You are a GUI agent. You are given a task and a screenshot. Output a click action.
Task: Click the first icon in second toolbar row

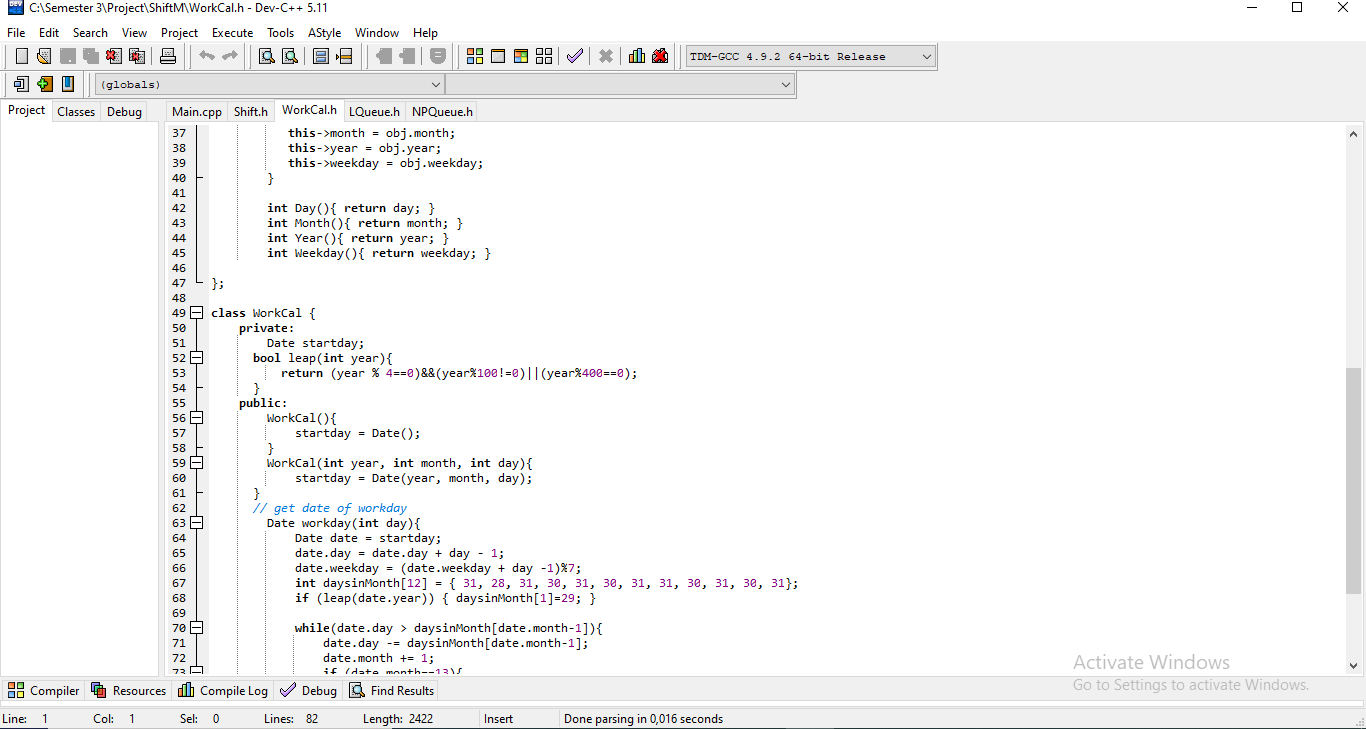click(x=21, y=84)
